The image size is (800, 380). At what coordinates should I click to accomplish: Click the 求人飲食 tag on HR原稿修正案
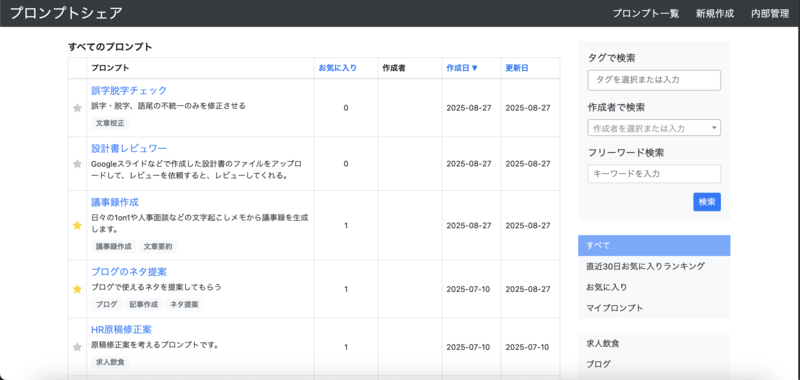tap(110, 363)
